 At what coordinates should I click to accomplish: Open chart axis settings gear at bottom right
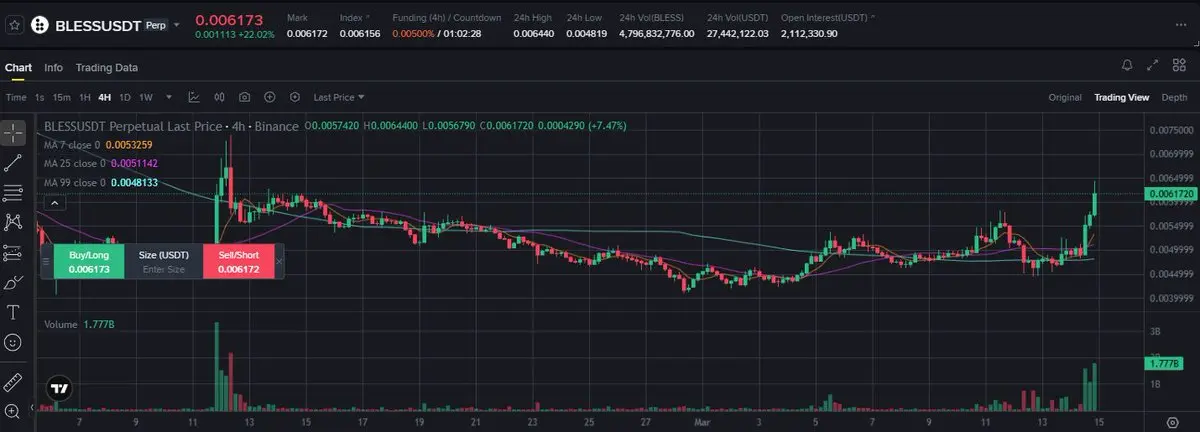(x=1172, y=421)
